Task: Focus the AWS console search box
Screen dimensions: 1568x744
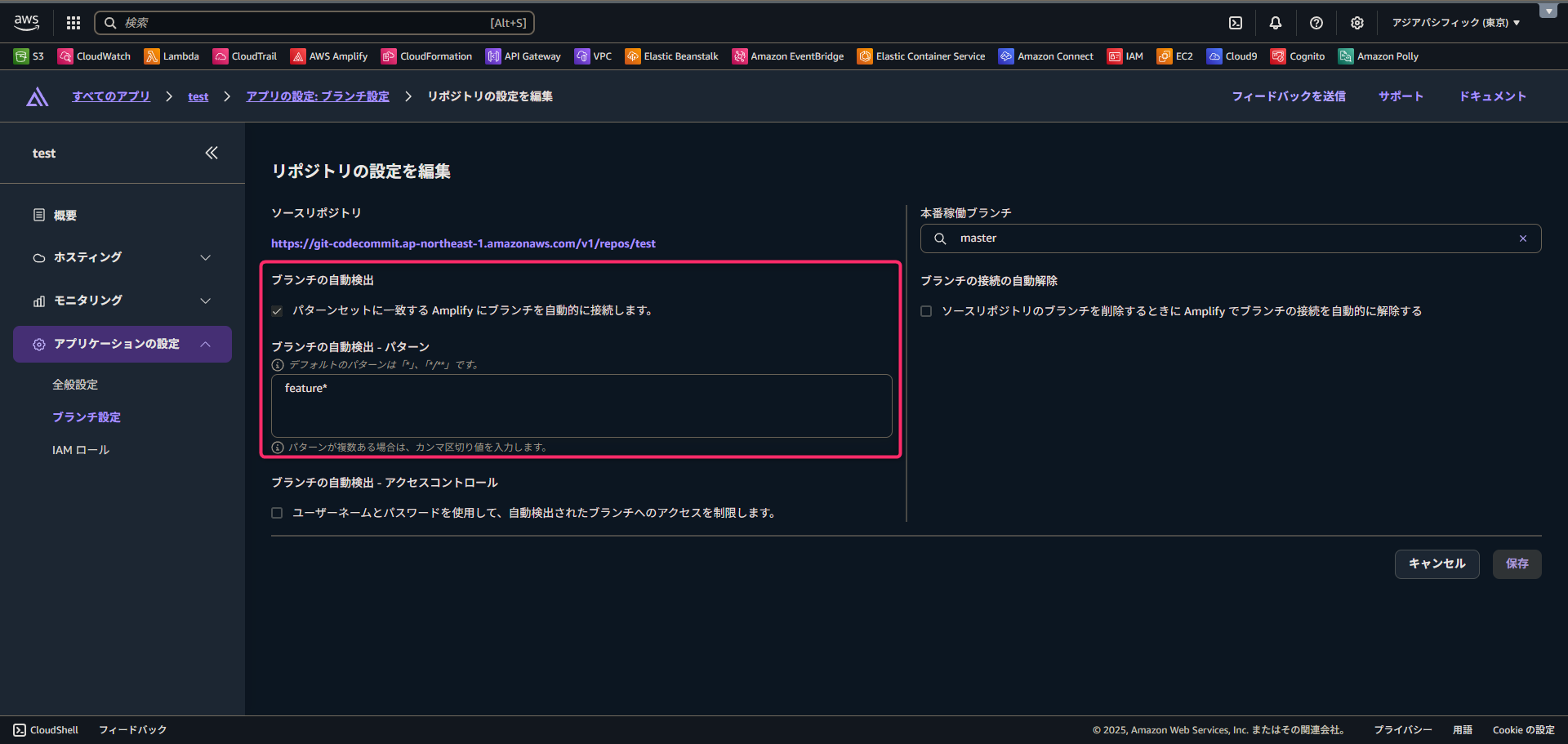Action: point(314,23)
